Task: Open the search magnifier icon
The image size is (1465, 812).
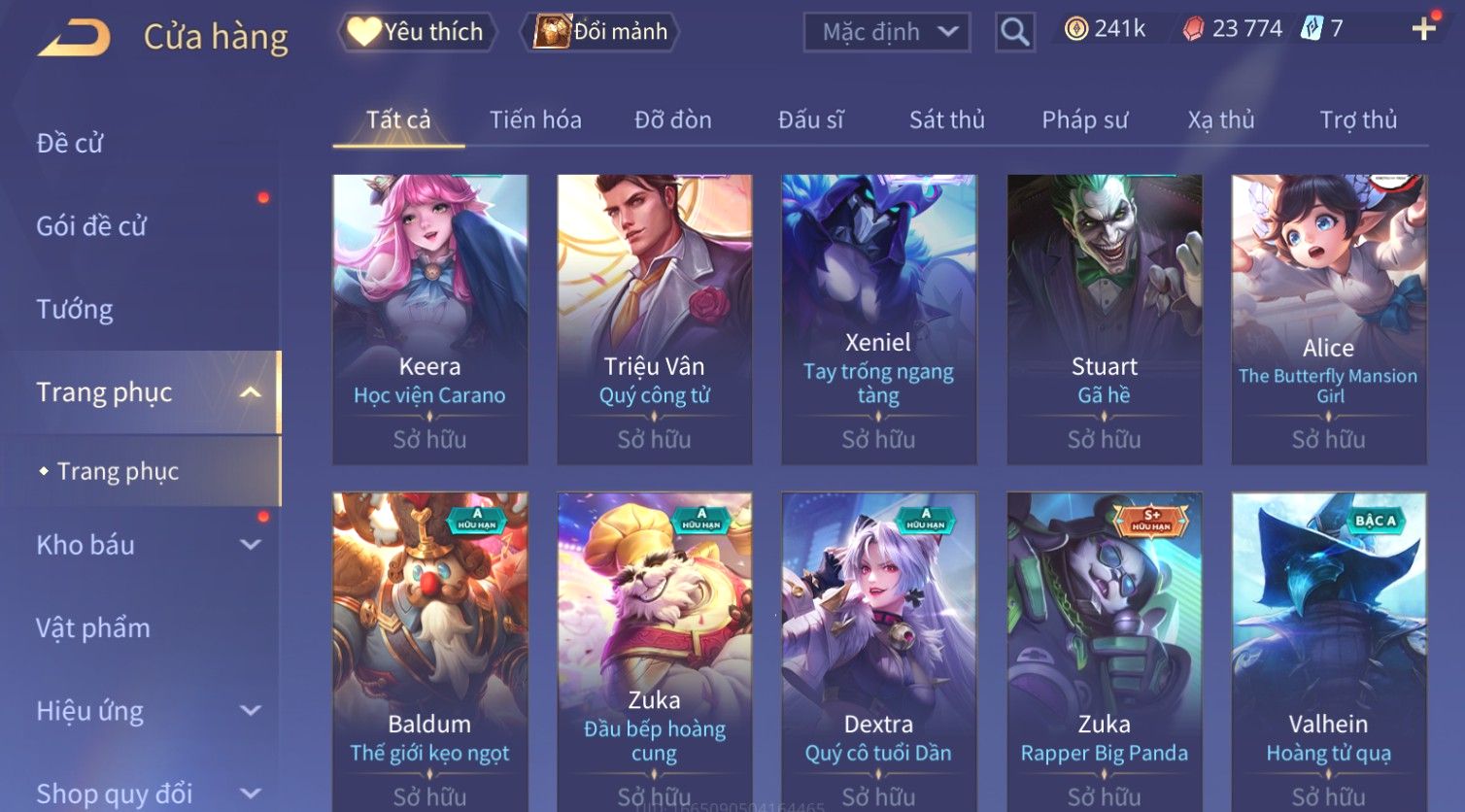Action: pos(1014,32)
